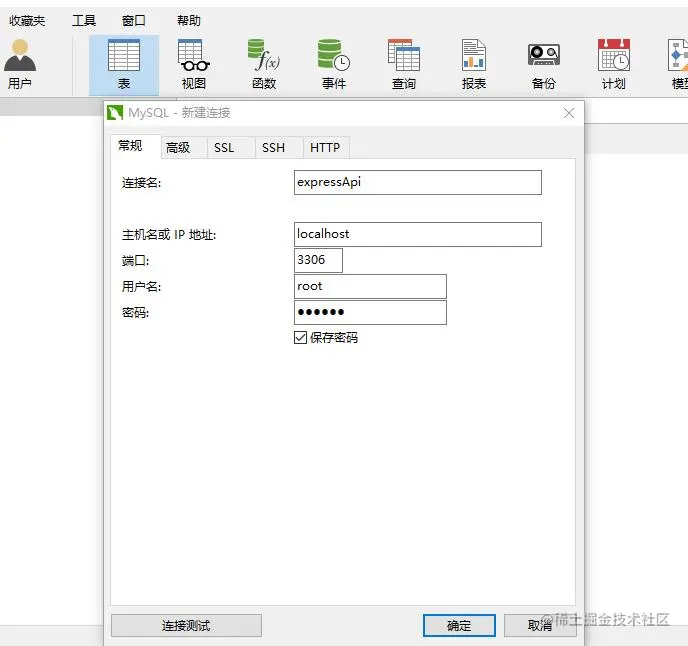Uncheck the 保存密码 checkbox
The height and width of the screenshot is (646, 688).
tap(300, 337)
